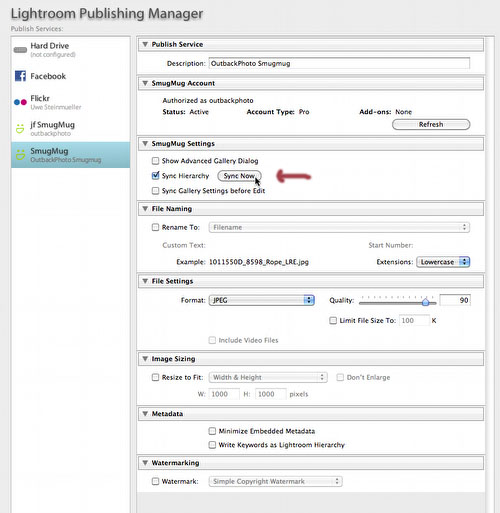Click the Facebook logo icon

pos(20,76)
